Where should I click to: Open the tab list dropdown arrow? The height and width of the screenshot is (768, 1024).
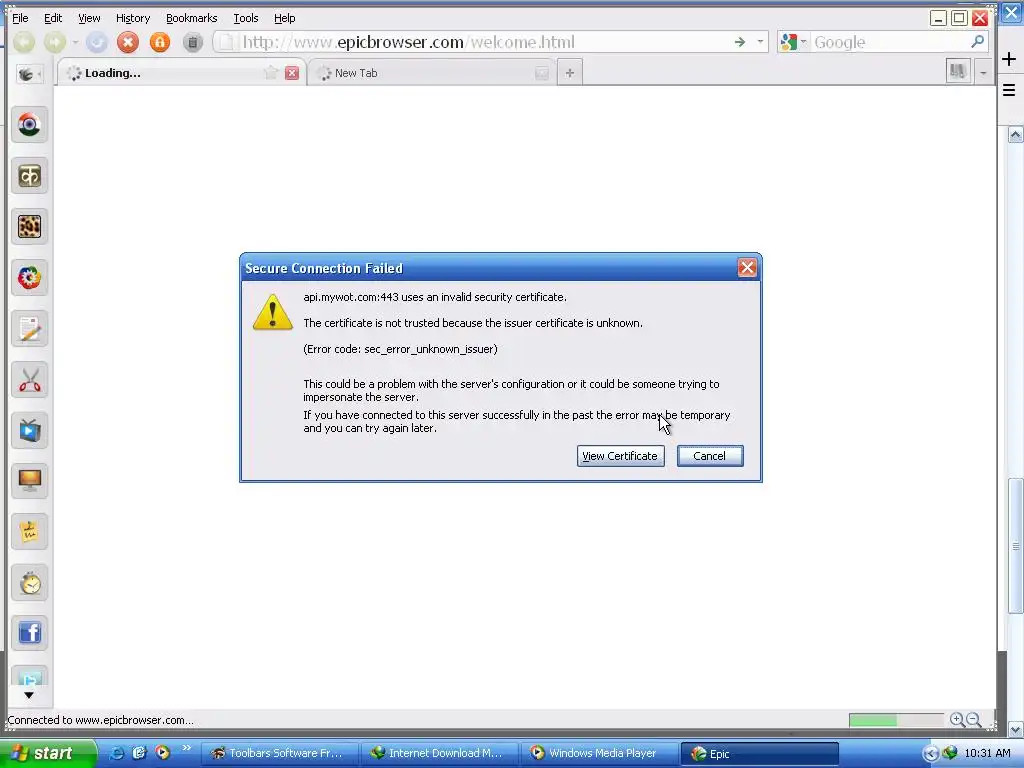[983, 72]
